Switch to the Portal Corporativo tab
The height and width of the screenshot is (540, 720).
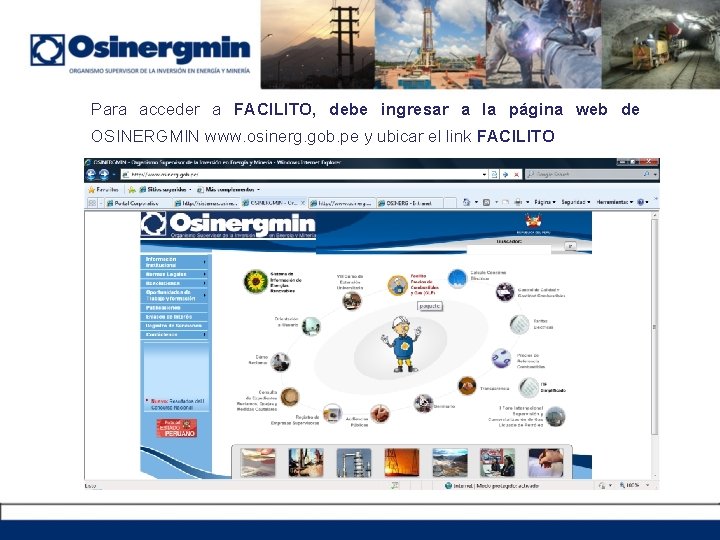(138, 203)
